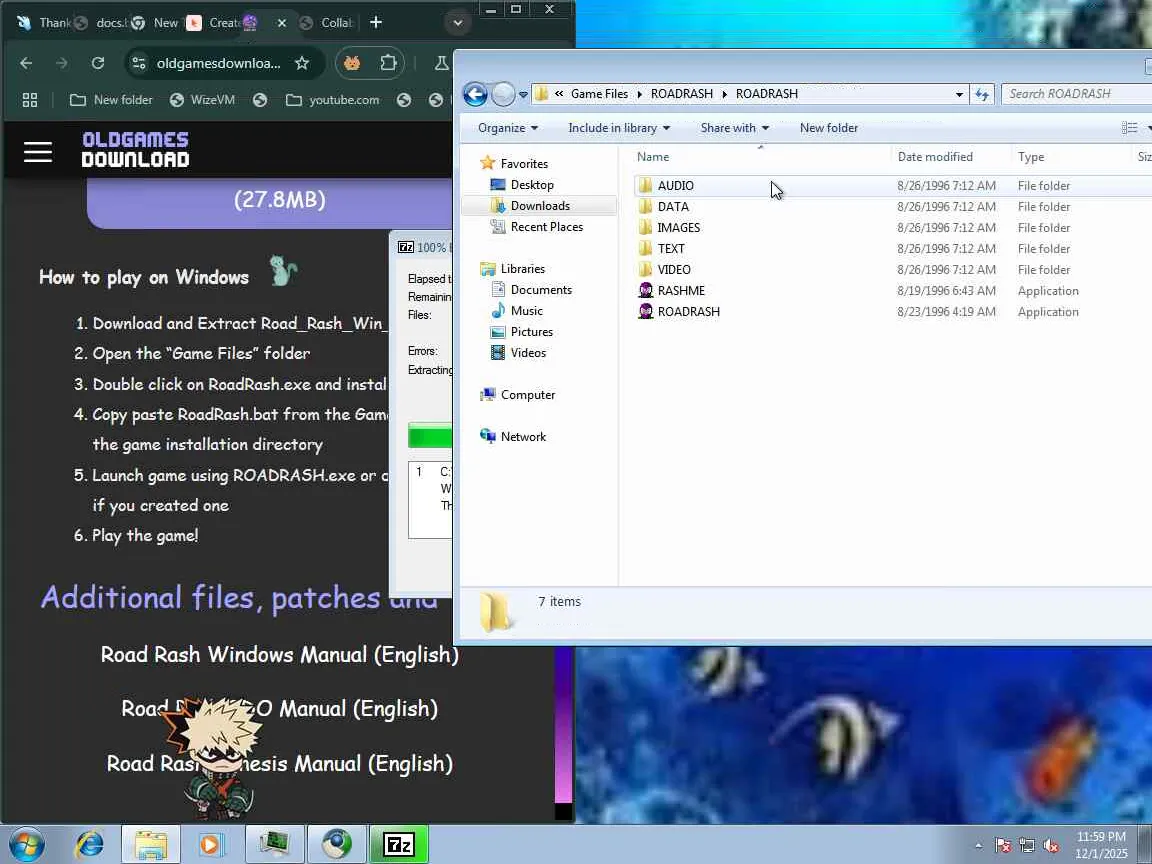Screen dimensions: 1152x864
Task: Open Libraries in the navigation pane
Action: [x=522, y=269]
